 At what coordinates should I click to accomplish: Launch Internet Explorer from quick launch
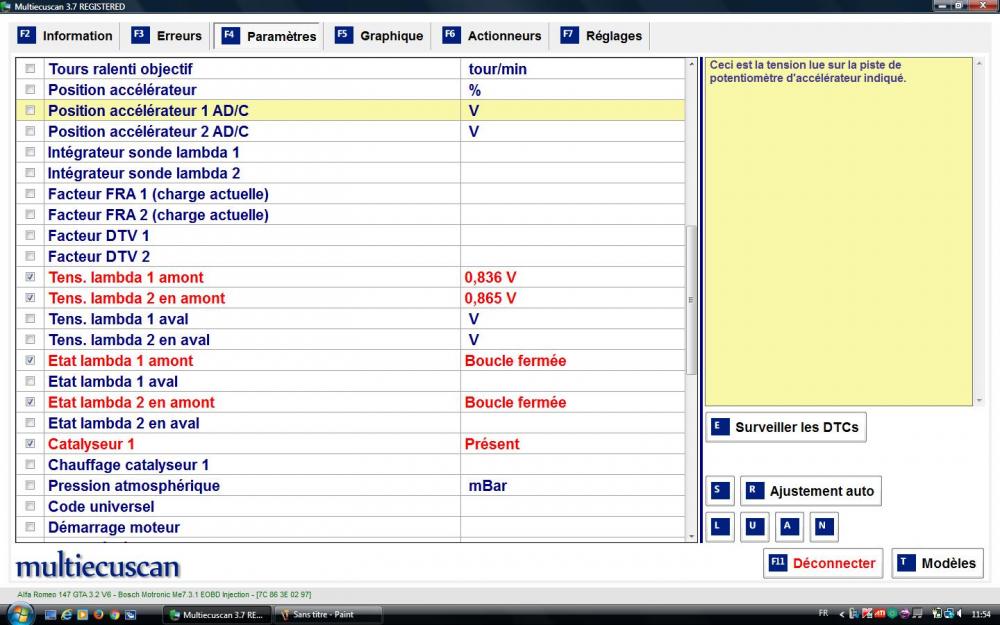pyautogui.click(x=66, y=614)
